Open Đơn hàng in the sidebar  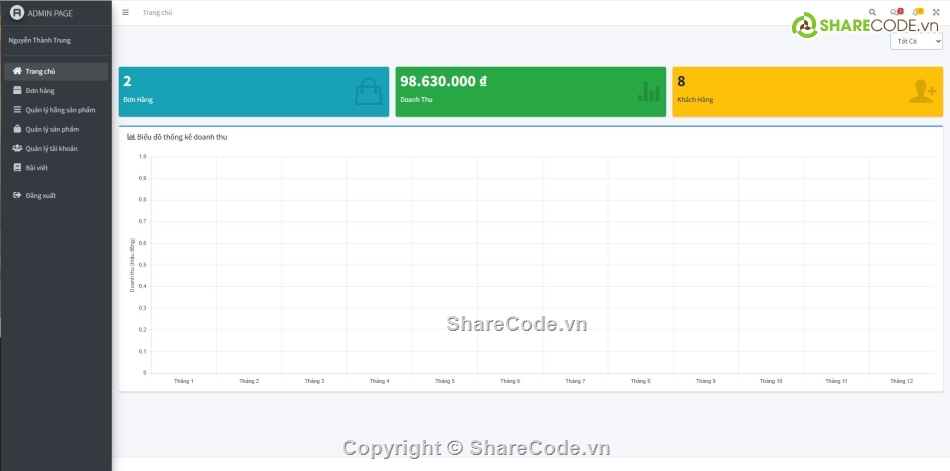(x=56, y=91)
